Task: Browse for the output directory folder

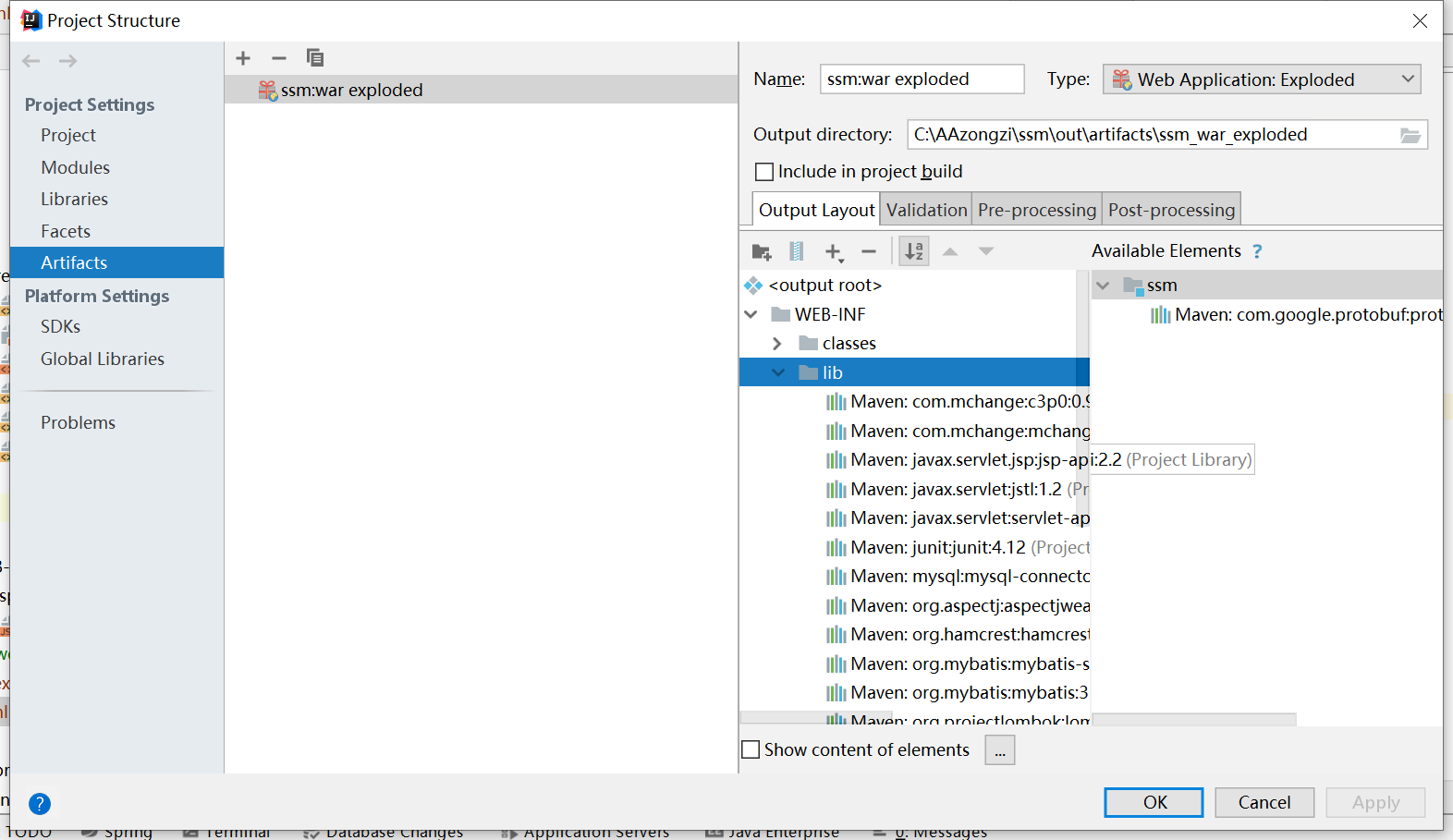Action: click(1410, 135)
